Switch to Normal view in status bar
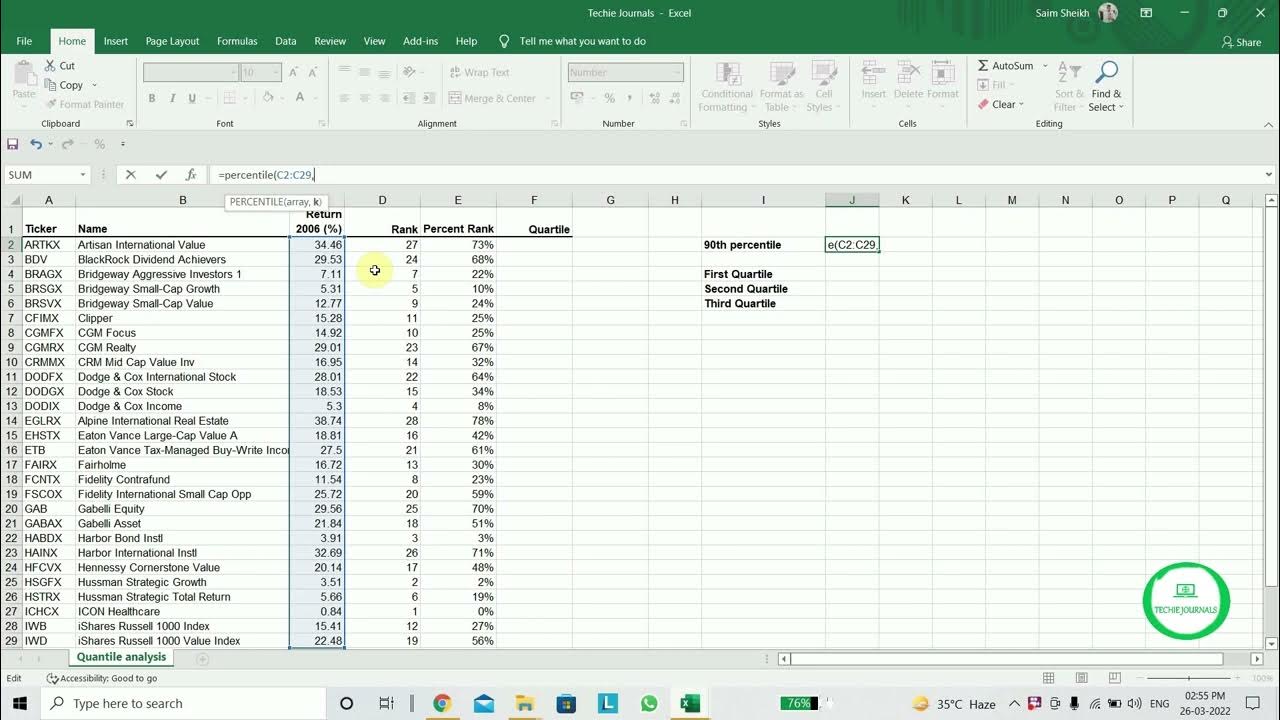Screen dimensions: 1280x720 (x=1049, y=678)
